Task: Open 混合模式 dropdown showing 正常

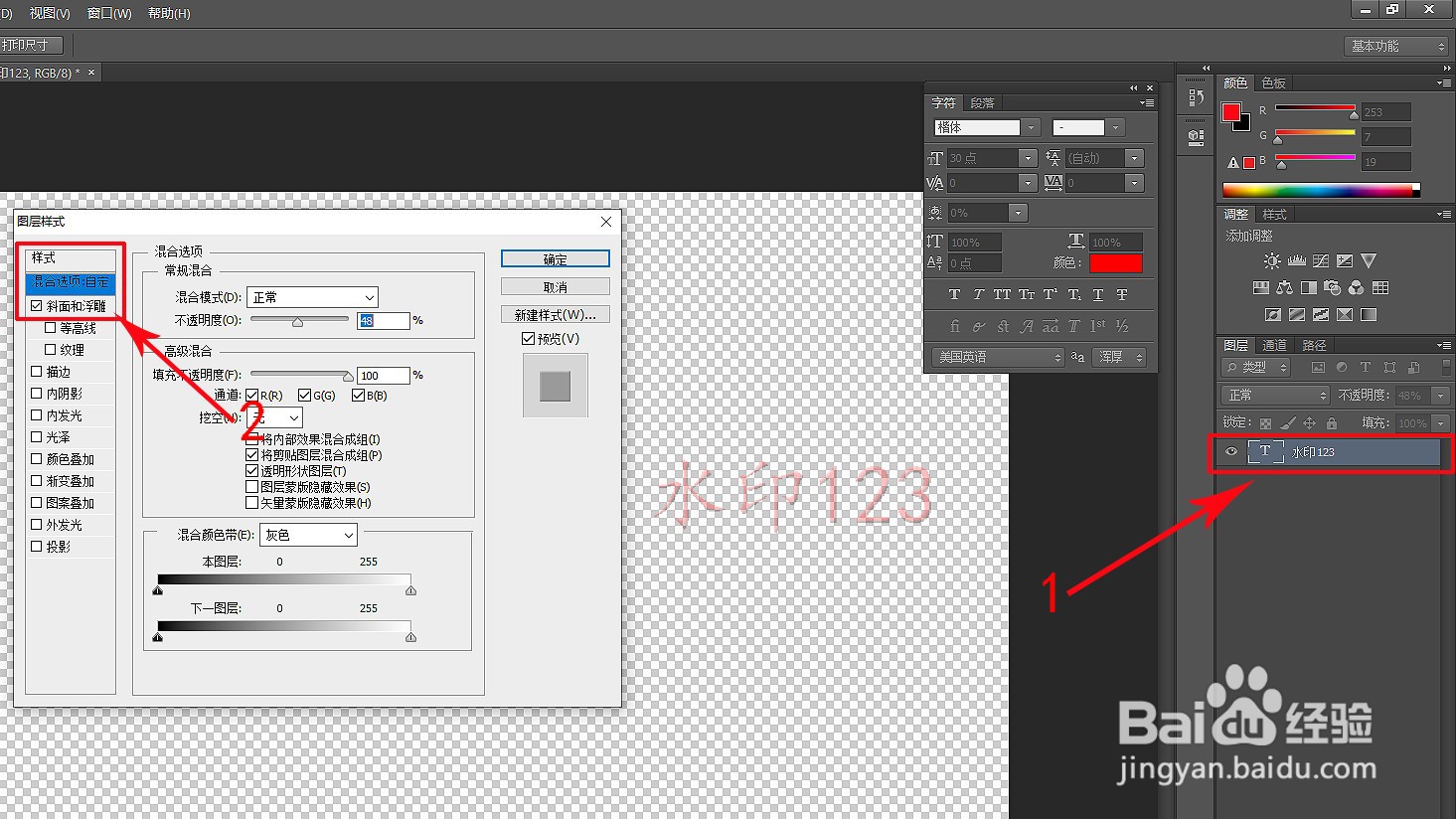Action: tap(312, 297)
